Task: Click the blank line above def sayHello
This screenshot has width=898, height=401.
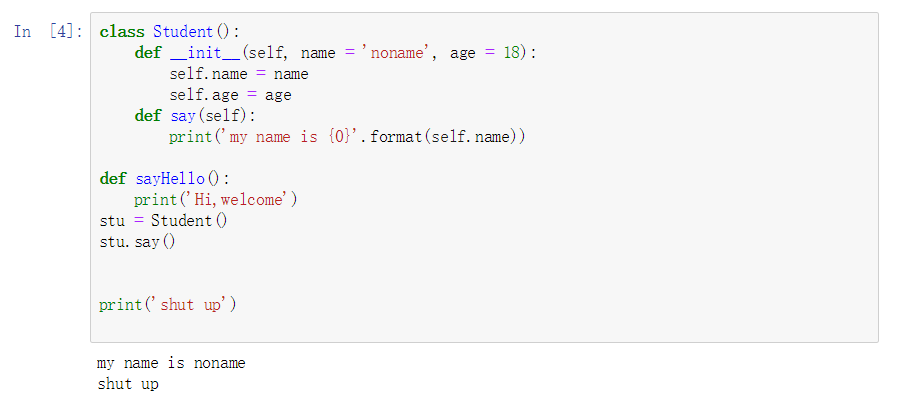Action: [x=300, y=158]
